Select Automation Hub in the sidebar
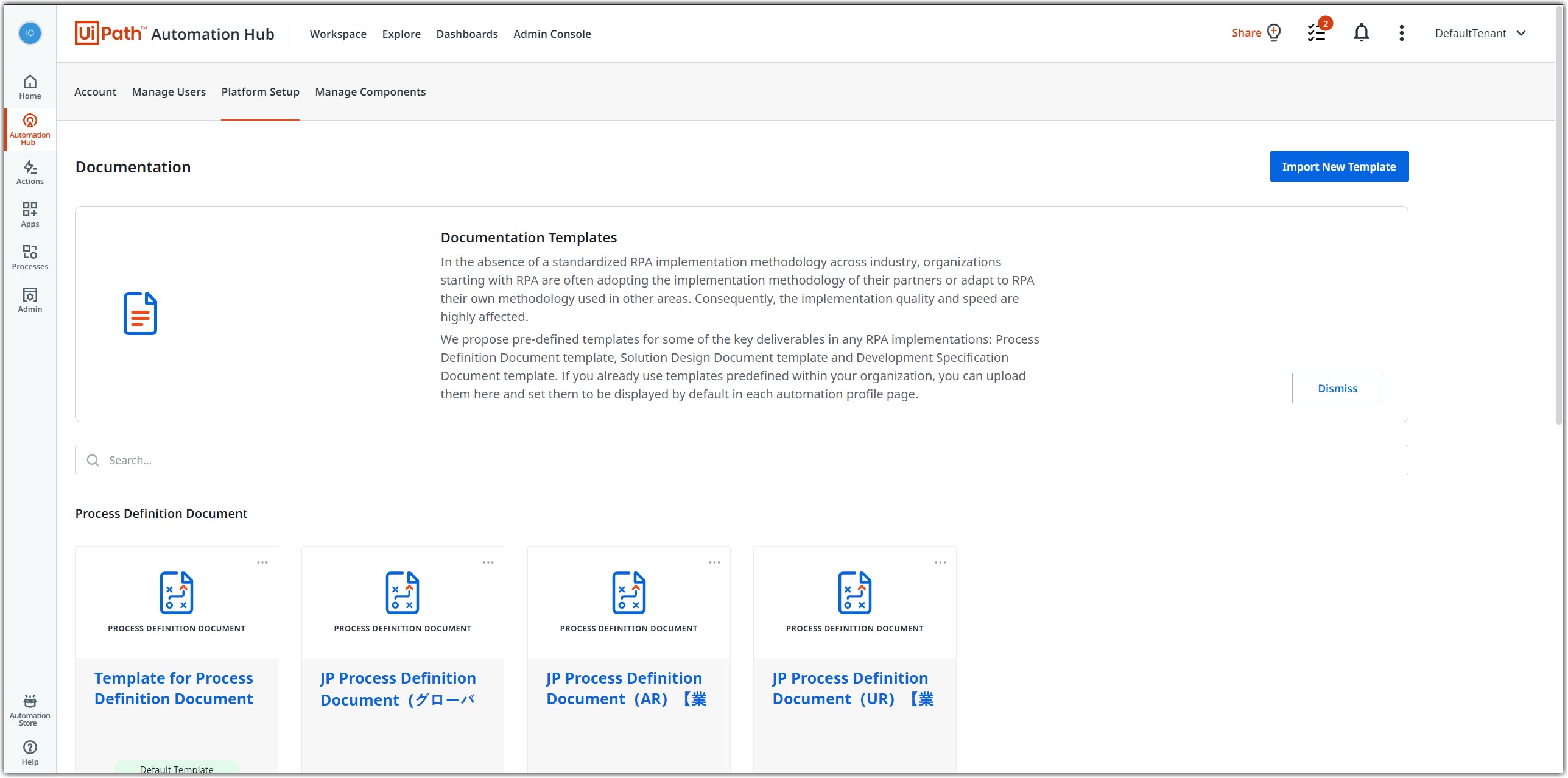1568x778 pixels. pyautogui.click(x=30, y=130)
